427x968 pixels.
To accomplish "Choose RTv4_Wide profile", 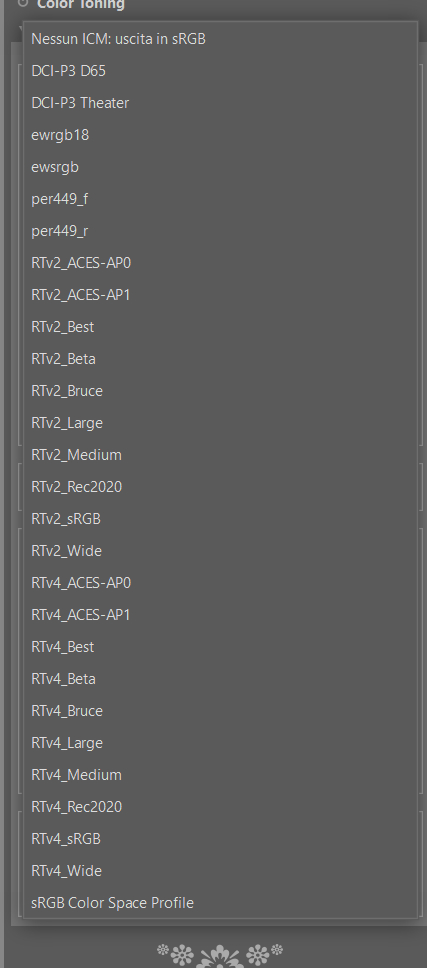I will click(220, 871).
